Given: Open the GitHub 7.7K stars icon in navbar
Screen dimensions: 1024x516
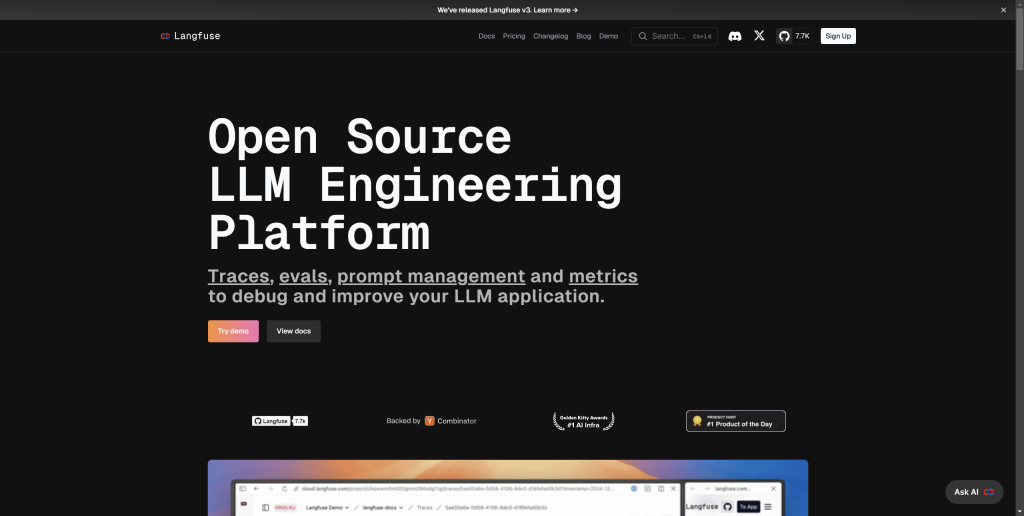Looking at the screenshot, I should (794, 36).
